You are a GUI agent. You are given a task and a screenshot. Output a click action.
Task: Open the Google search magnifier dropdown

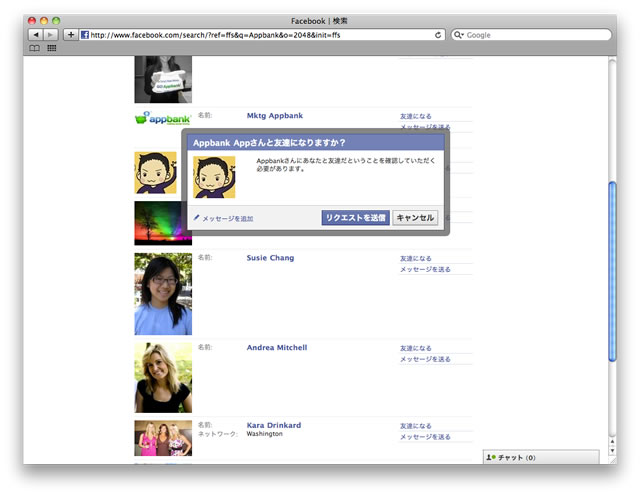click(x=459, y=35)
